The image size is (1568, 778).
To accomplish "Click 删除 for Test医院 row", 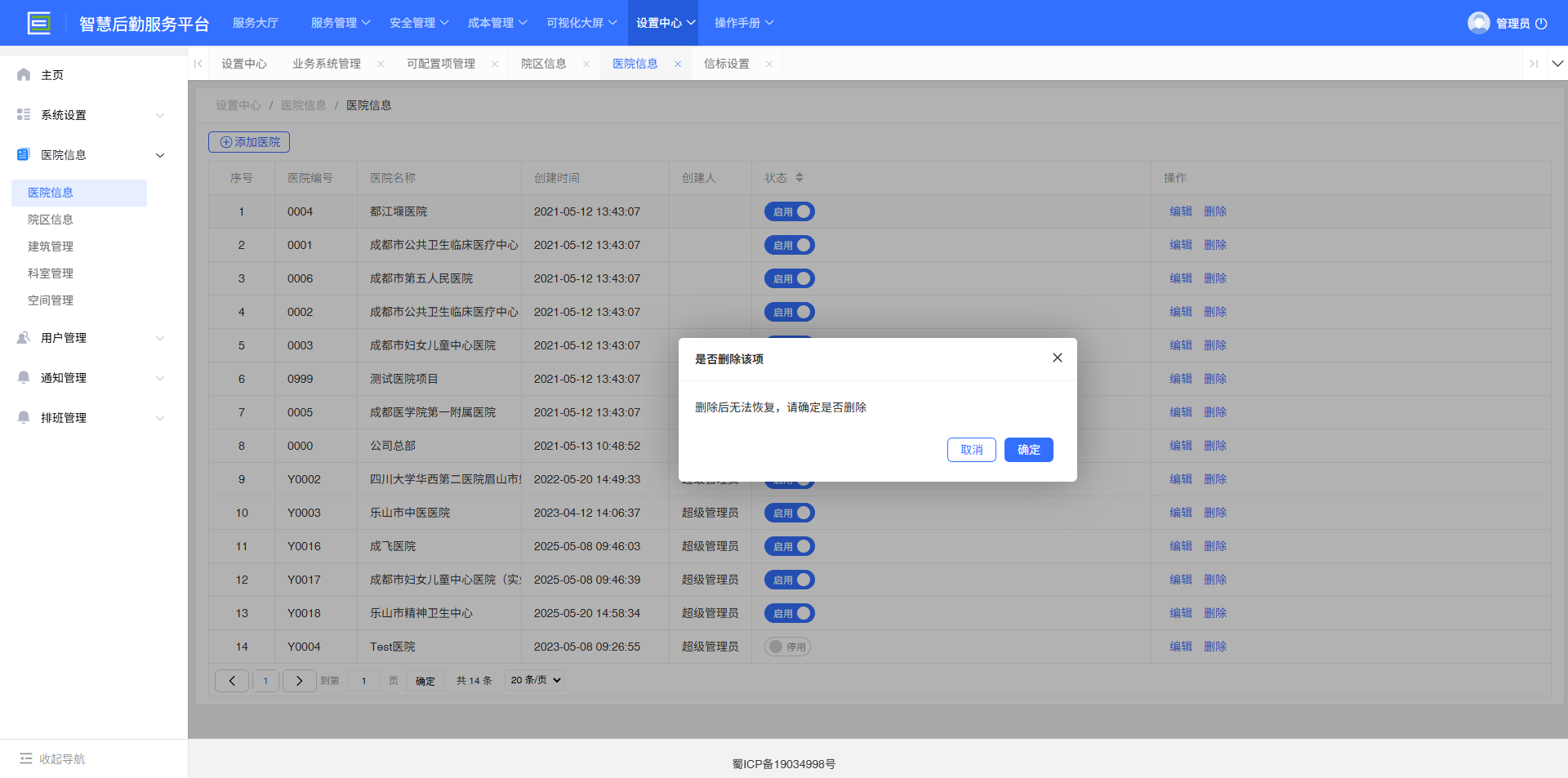I will point(1214,647).
